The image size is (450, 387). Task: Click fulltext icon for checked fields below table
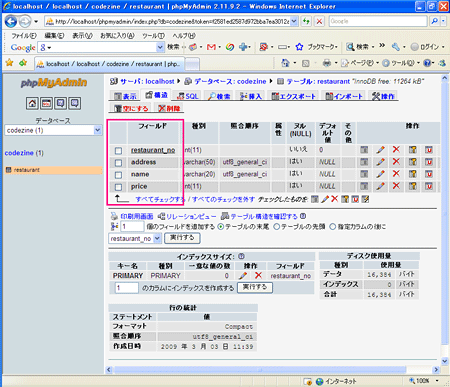pyautogui.click(x=365, y=199)
